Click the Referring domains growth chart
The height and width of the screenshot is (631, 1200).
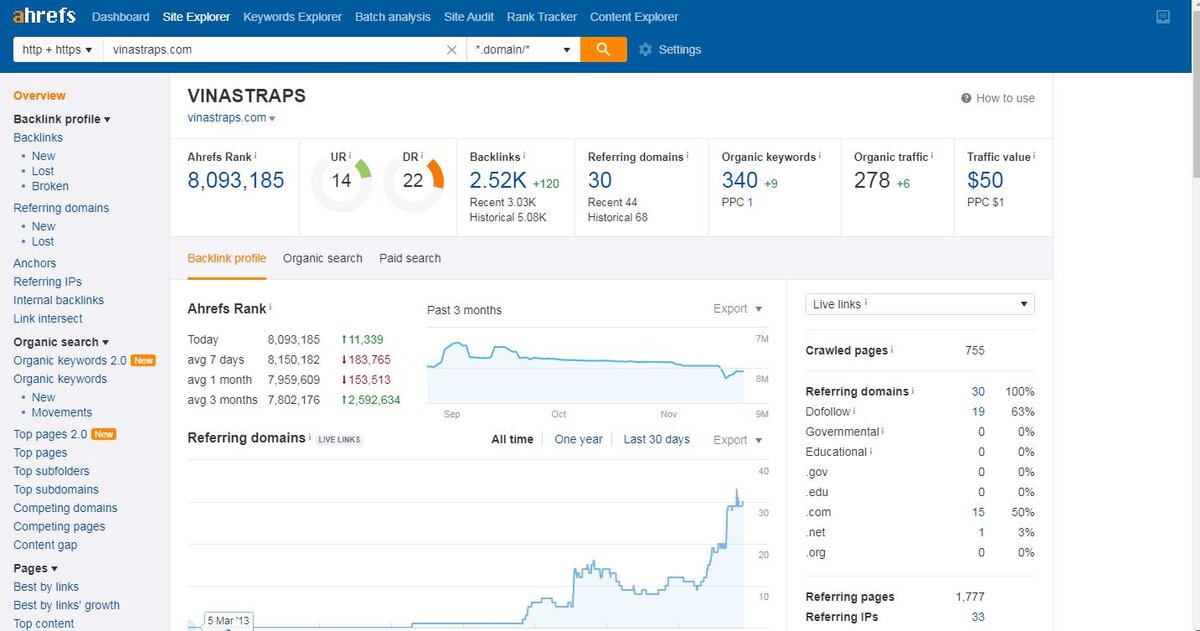(x=466, y=545)
